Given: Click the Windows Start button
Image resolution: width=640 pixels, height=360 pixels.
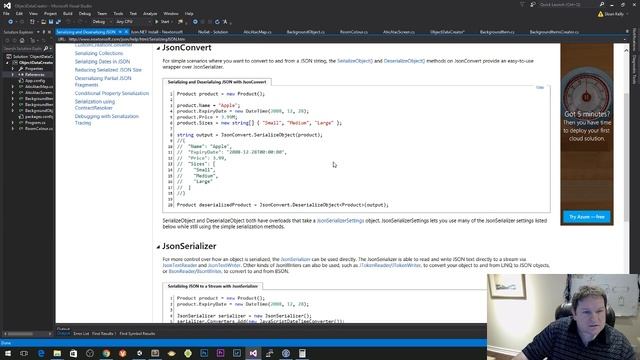Looking at the screenshot, I should point(7,353).
